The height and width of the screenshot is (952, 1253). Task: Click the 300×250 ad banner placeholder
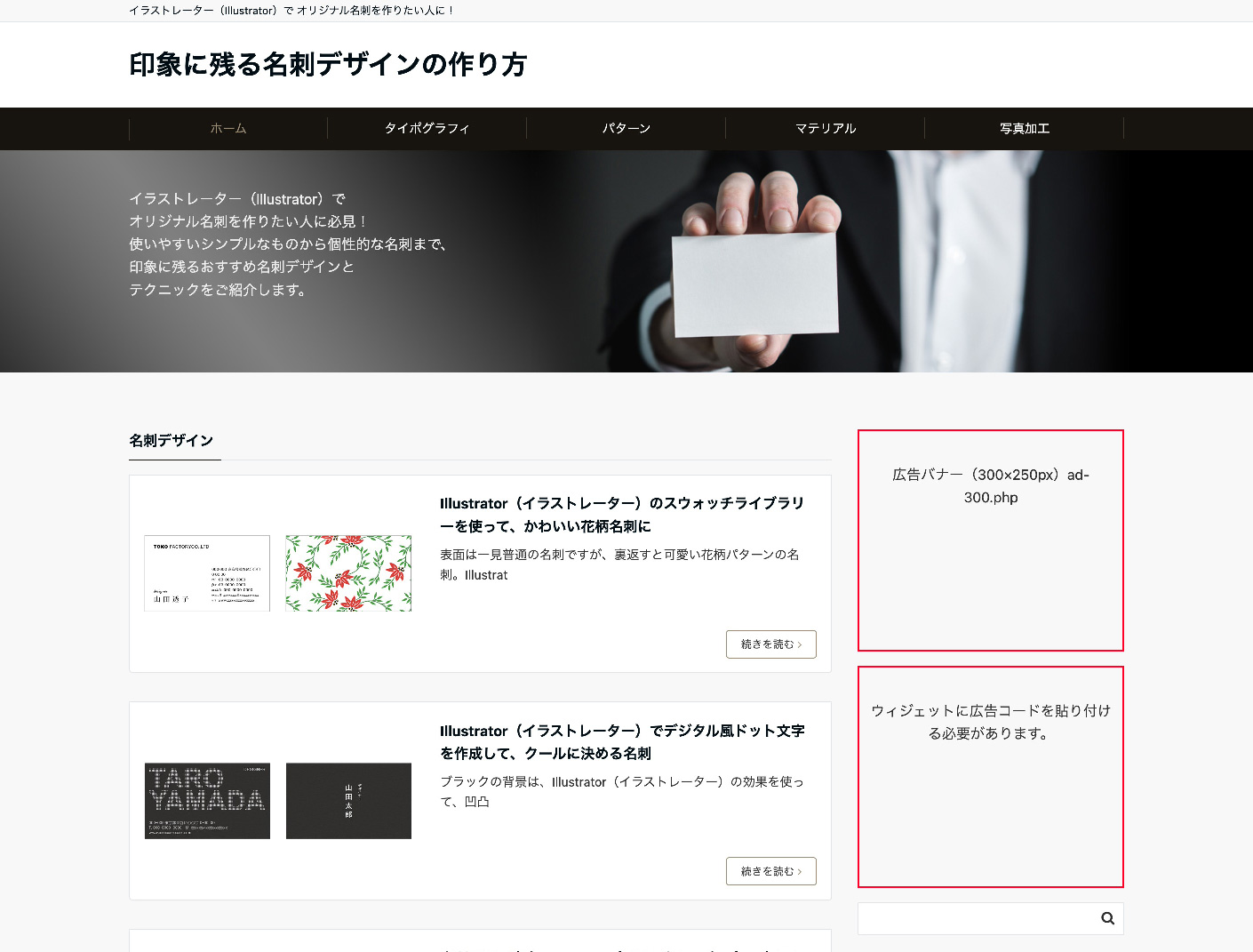click(990, 540)
